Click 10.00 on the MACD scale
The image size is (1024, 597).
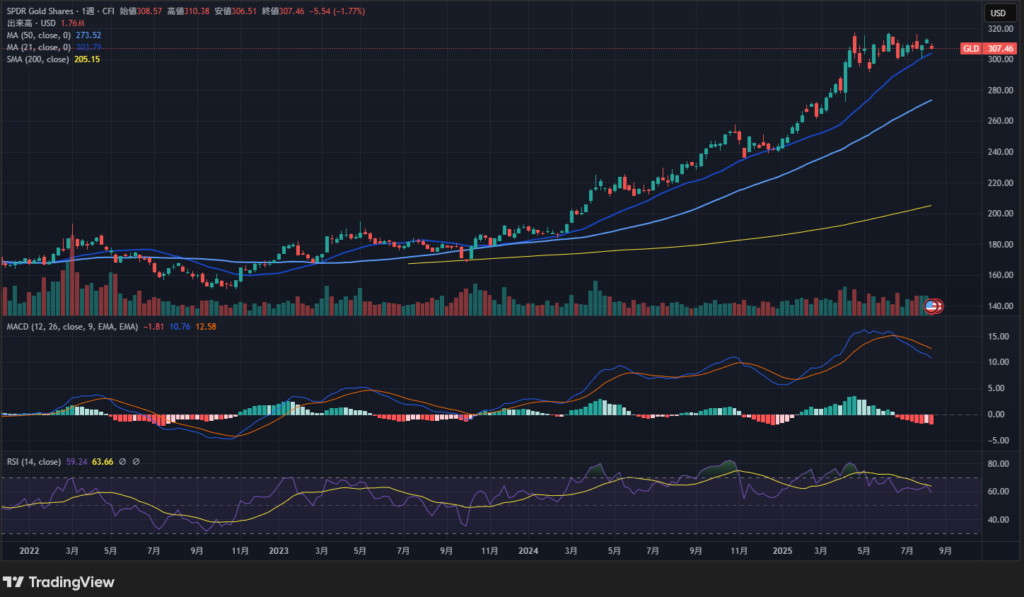(998, 363)
